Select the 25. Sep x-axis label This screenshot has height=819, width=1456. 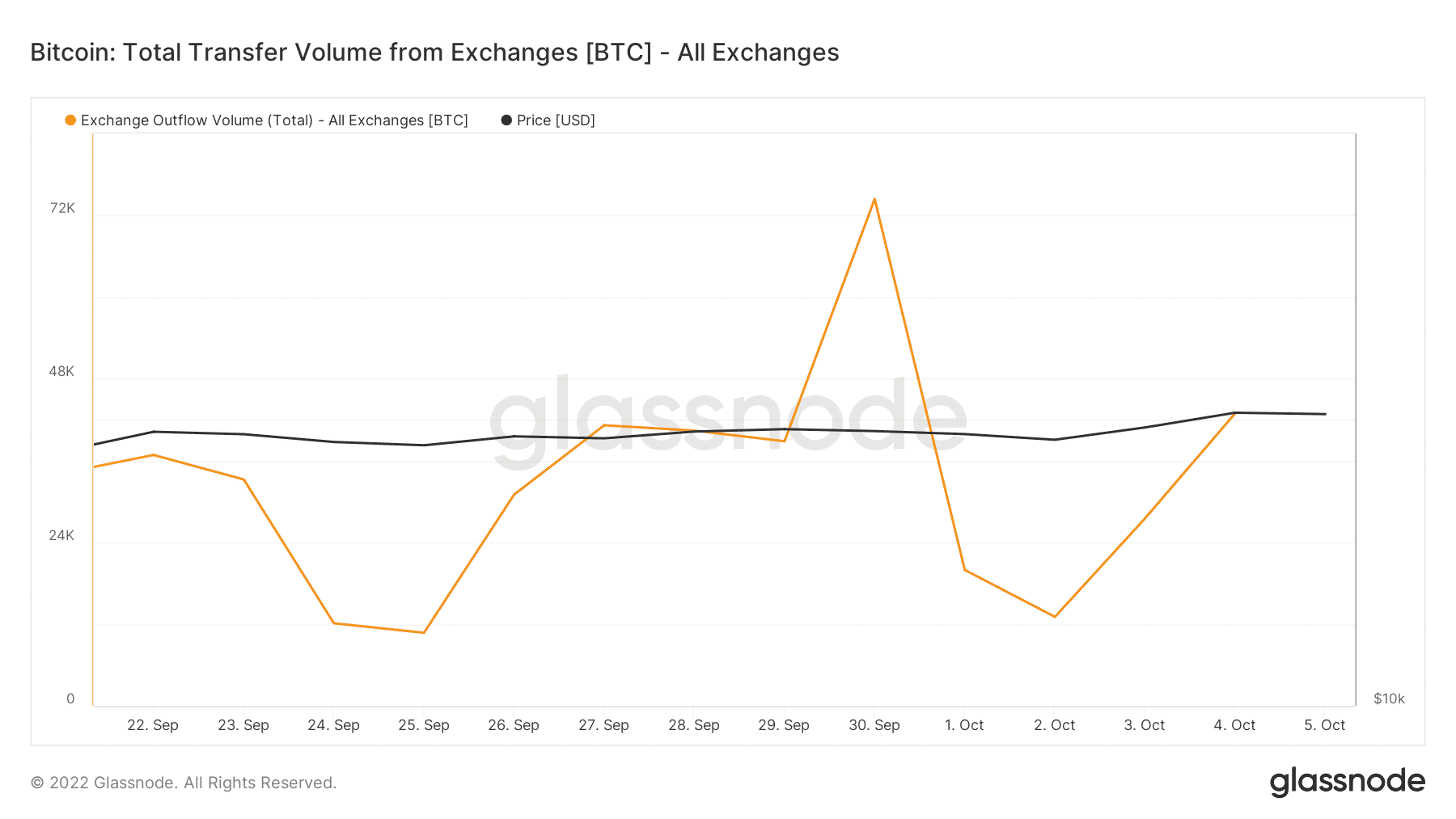424,725
